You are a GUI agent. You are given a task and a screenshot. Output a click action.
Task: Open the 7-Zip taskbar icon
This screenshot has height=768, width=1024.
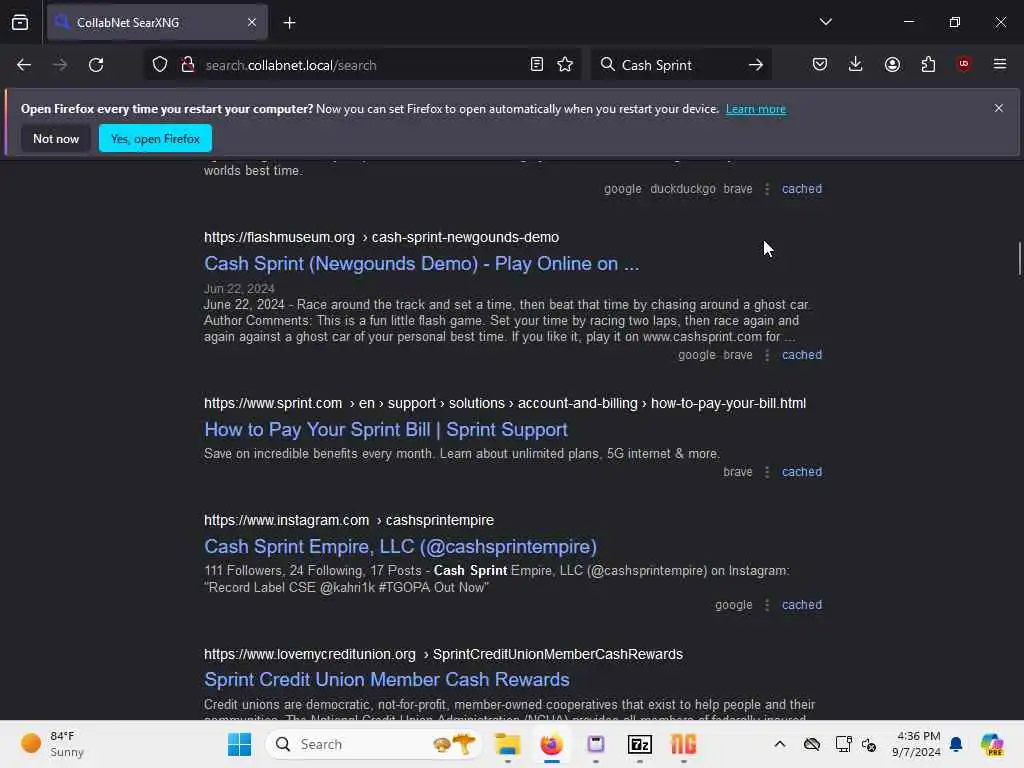click(639, 744)
